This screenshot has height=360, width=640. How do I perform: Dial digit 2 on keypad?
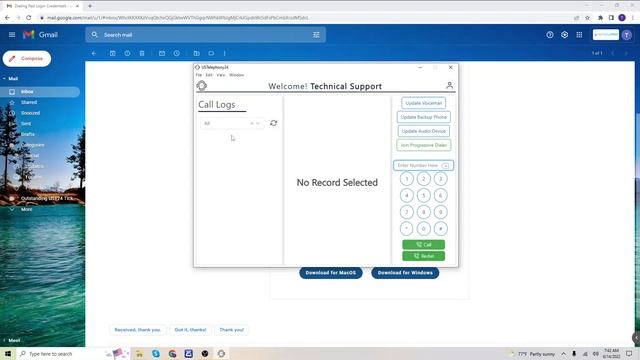click(x=424, y=179)
